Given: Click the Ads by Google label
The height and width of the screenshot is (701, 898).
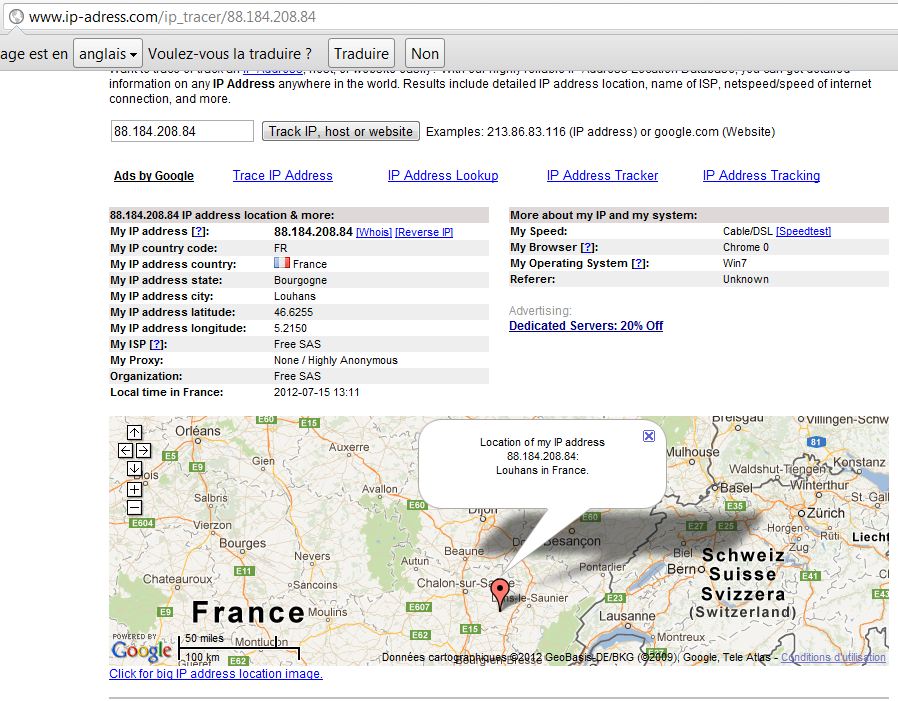Looking at the screenshot, I should click(154, 176).
